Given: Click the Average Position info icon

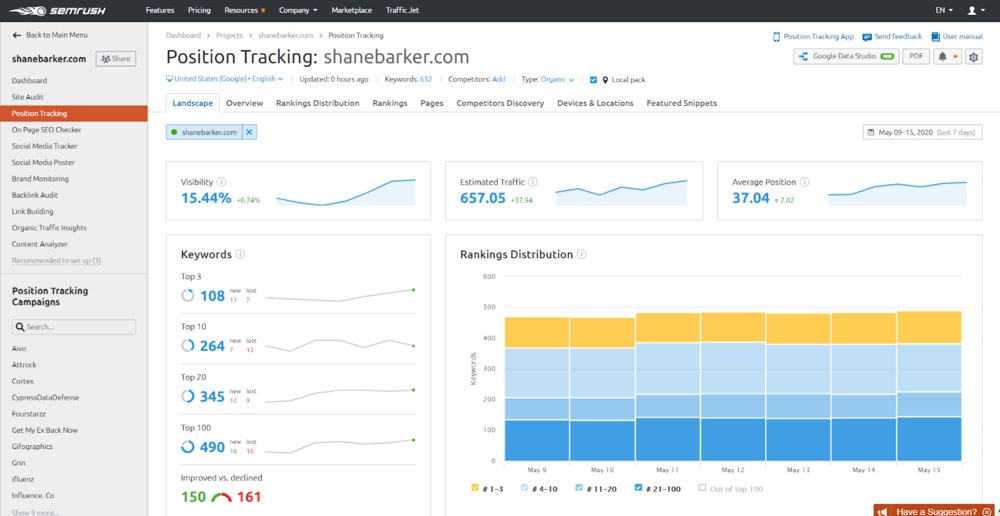Looking at the screenshot, I should [x=804, y=182].
